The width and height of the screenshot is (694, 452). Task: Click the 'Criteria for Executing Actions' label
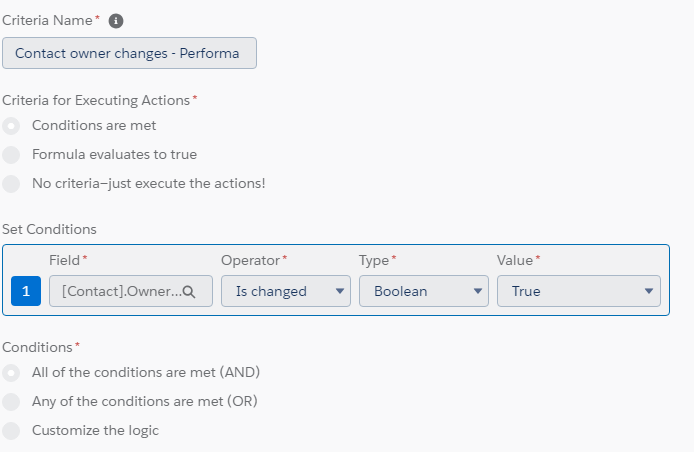pyautogui.click(x=96, y=100)
